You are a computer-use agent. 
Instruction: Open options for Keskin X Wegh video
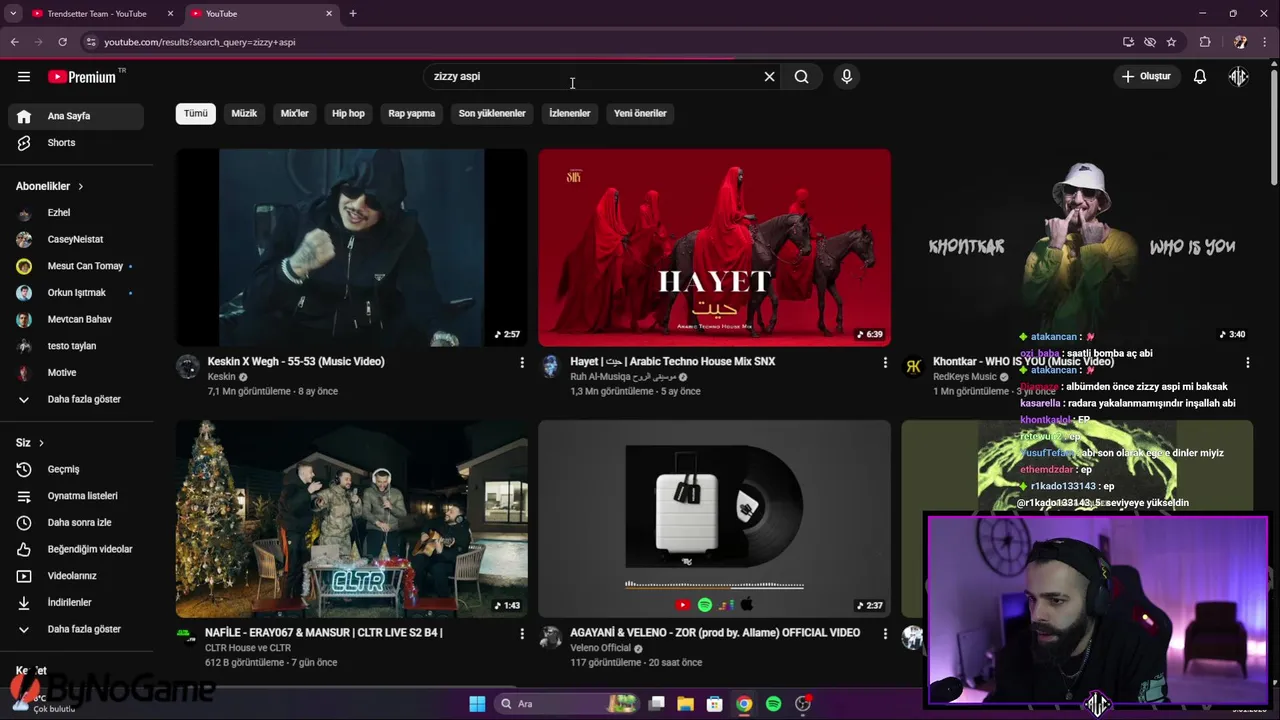click(x=521, y=362)
